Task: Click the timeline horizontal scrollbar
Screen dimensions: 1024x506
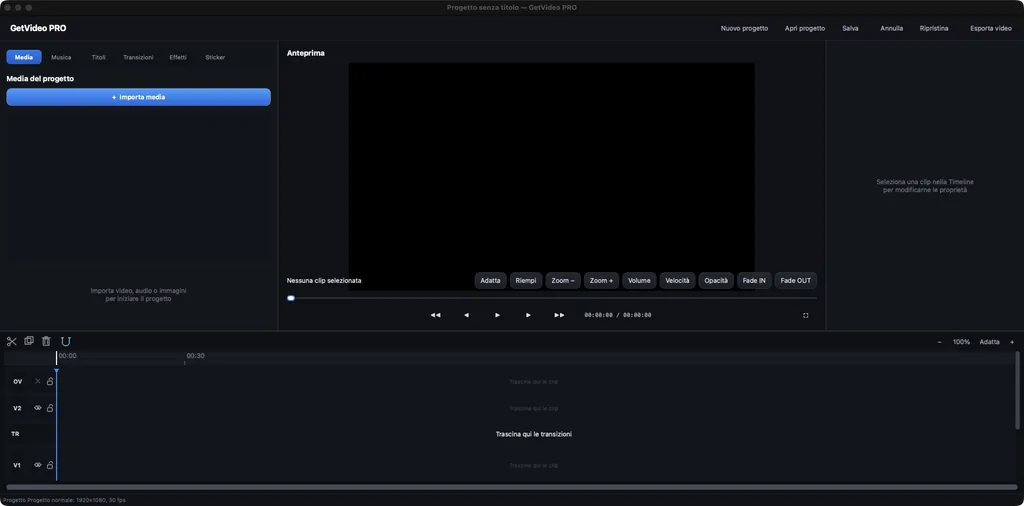Action: [x=511, y=487]
